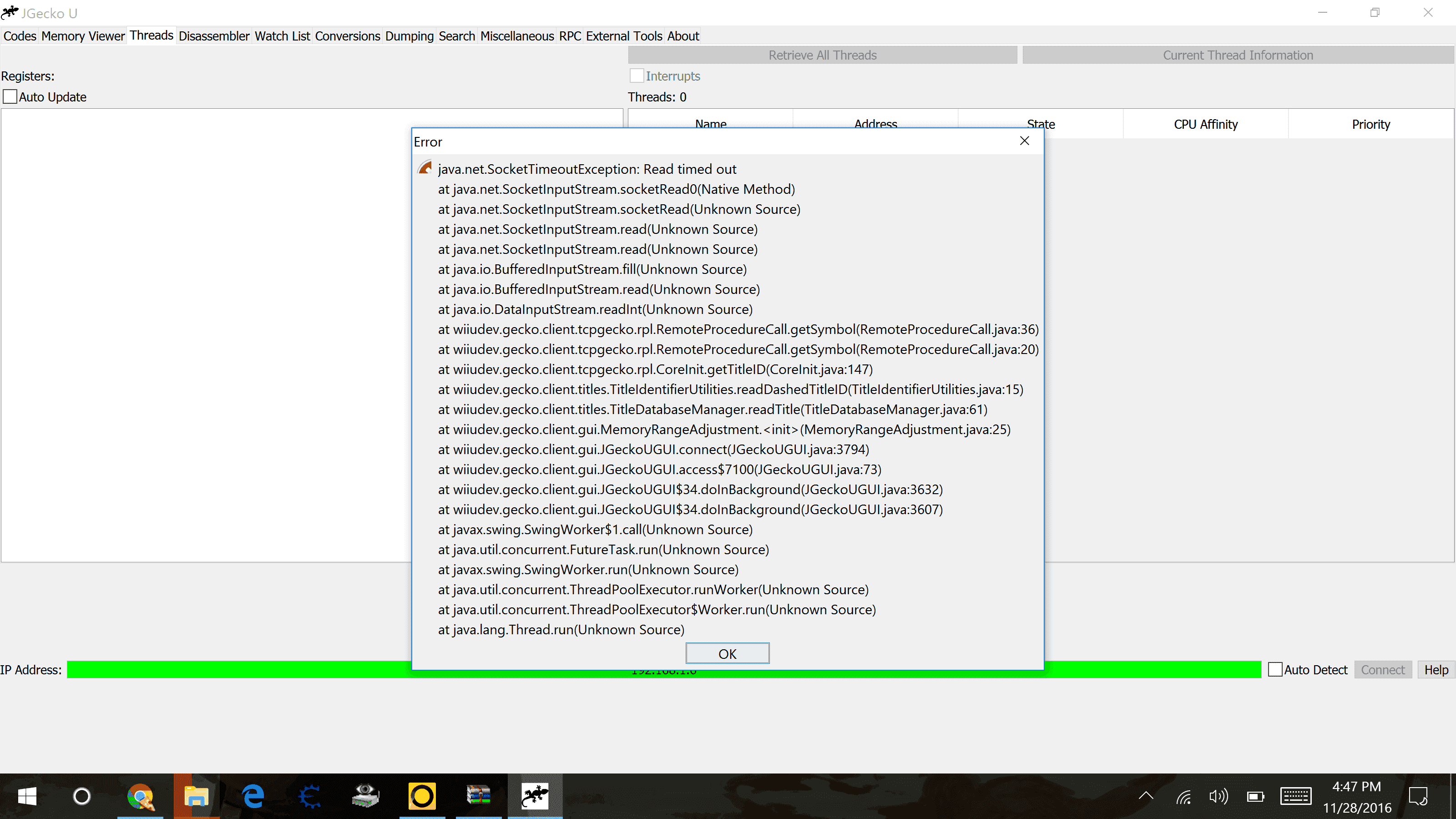
Task: Open the Codes tab
Action: (20, 36)
